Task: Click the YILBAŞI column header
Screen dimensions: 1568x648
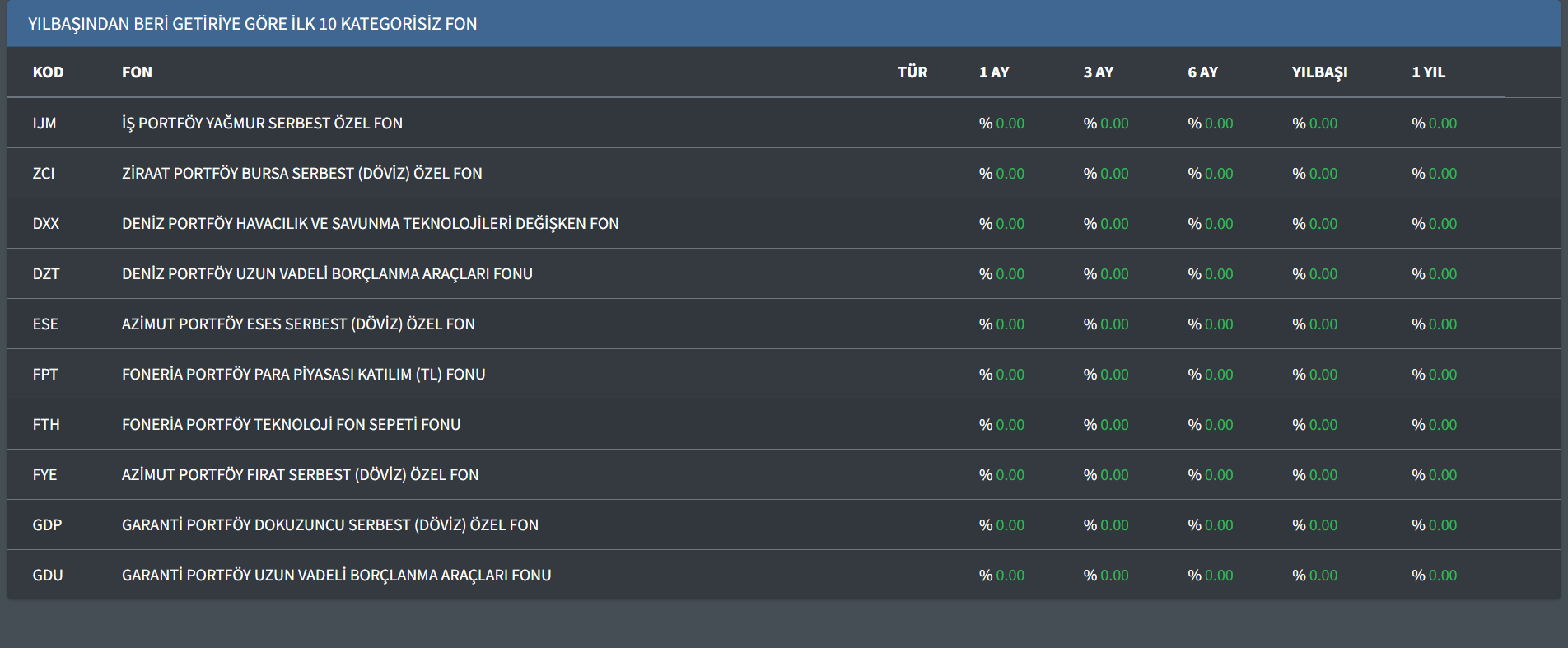Action: [x=1319, y=72]
